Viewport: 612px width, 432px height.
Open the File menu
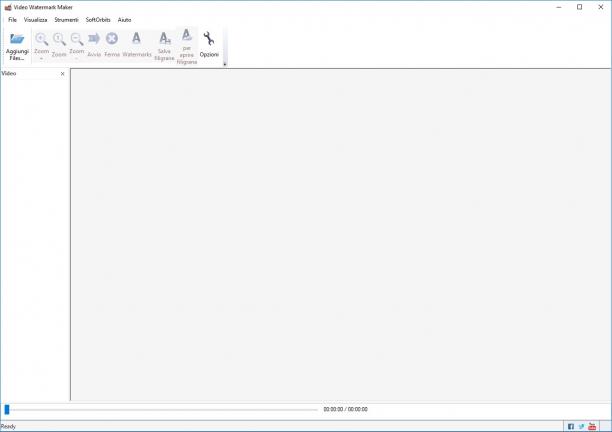tap(12, 20)
